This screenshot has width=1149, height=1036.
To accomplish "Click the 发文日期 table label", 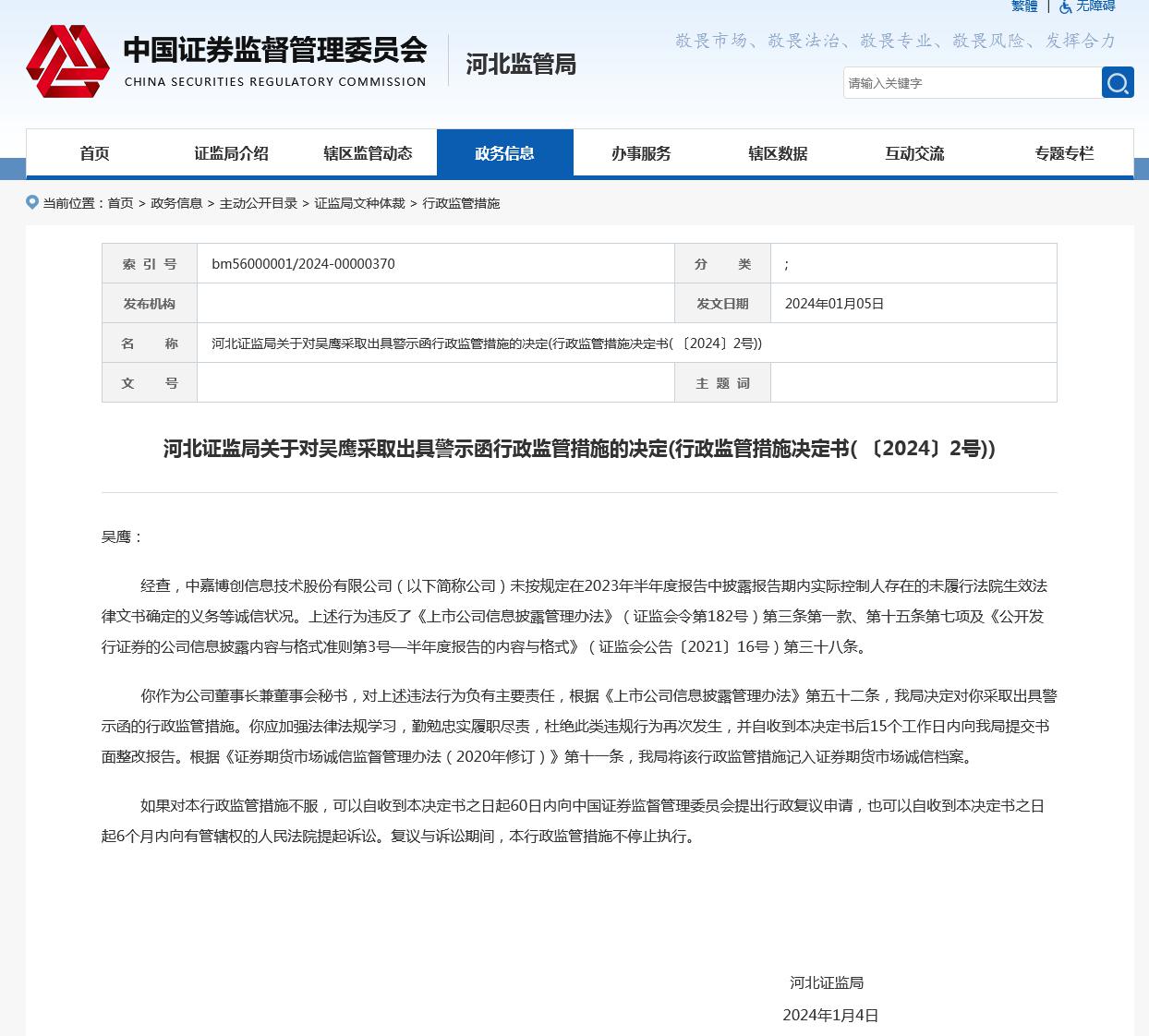I will [x=722, y=304].
